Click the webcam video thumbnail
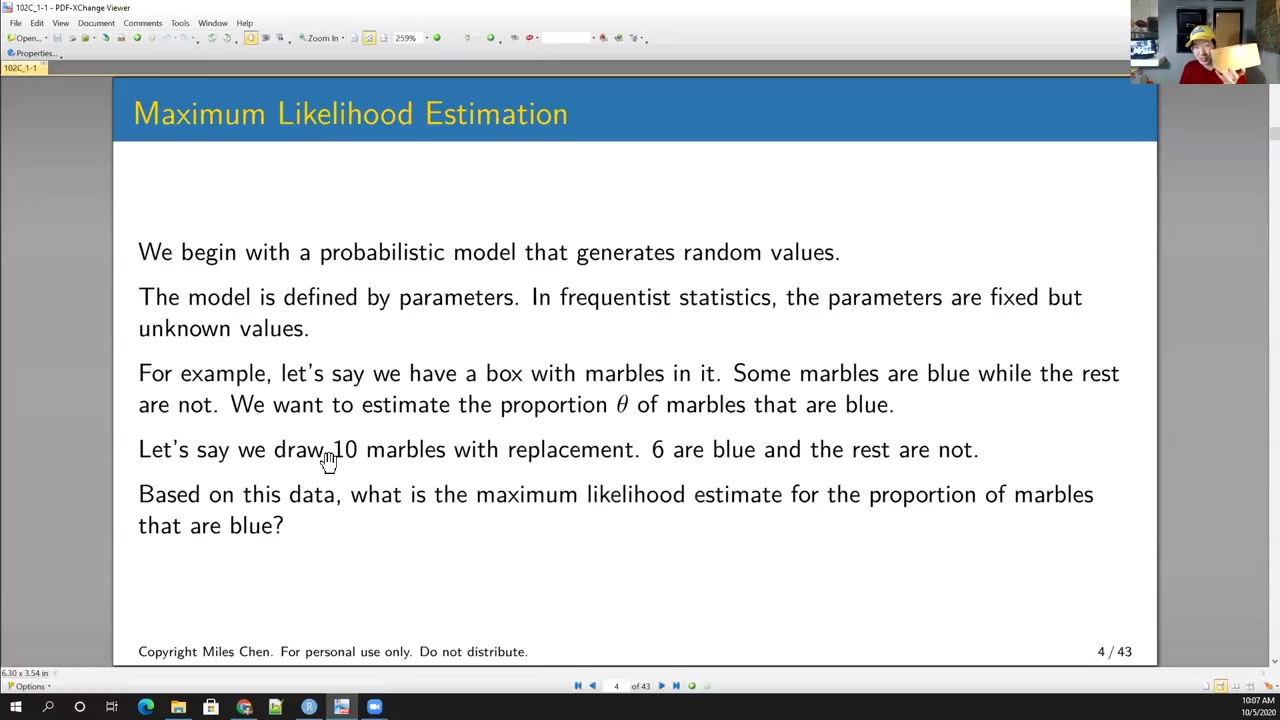The height and width of the screenshot is (720, 1280). point(1205,42)
